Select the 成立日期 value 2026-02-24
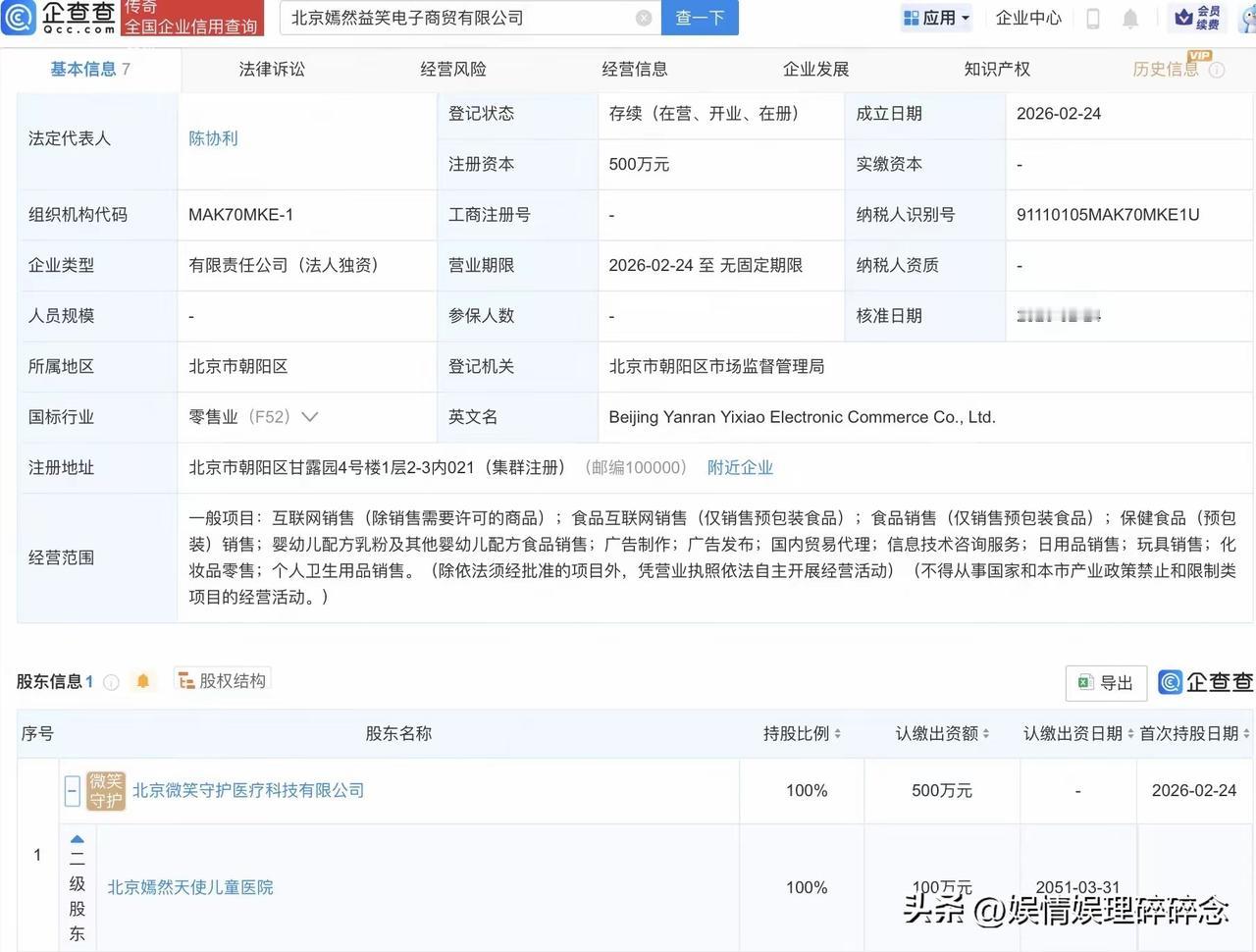This screenshot has height=952, width=1256. tap(1059, 114)
